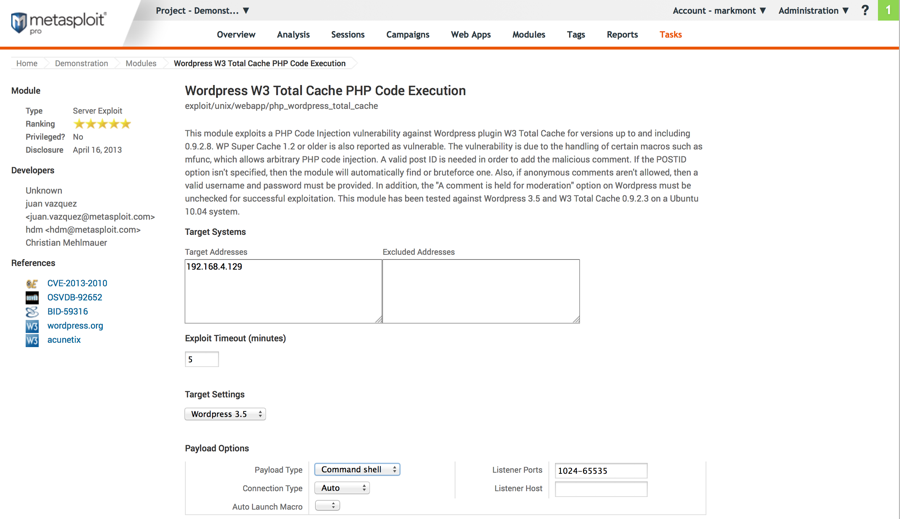
Task: Click the Listener Host field
Action: [601, 489]
